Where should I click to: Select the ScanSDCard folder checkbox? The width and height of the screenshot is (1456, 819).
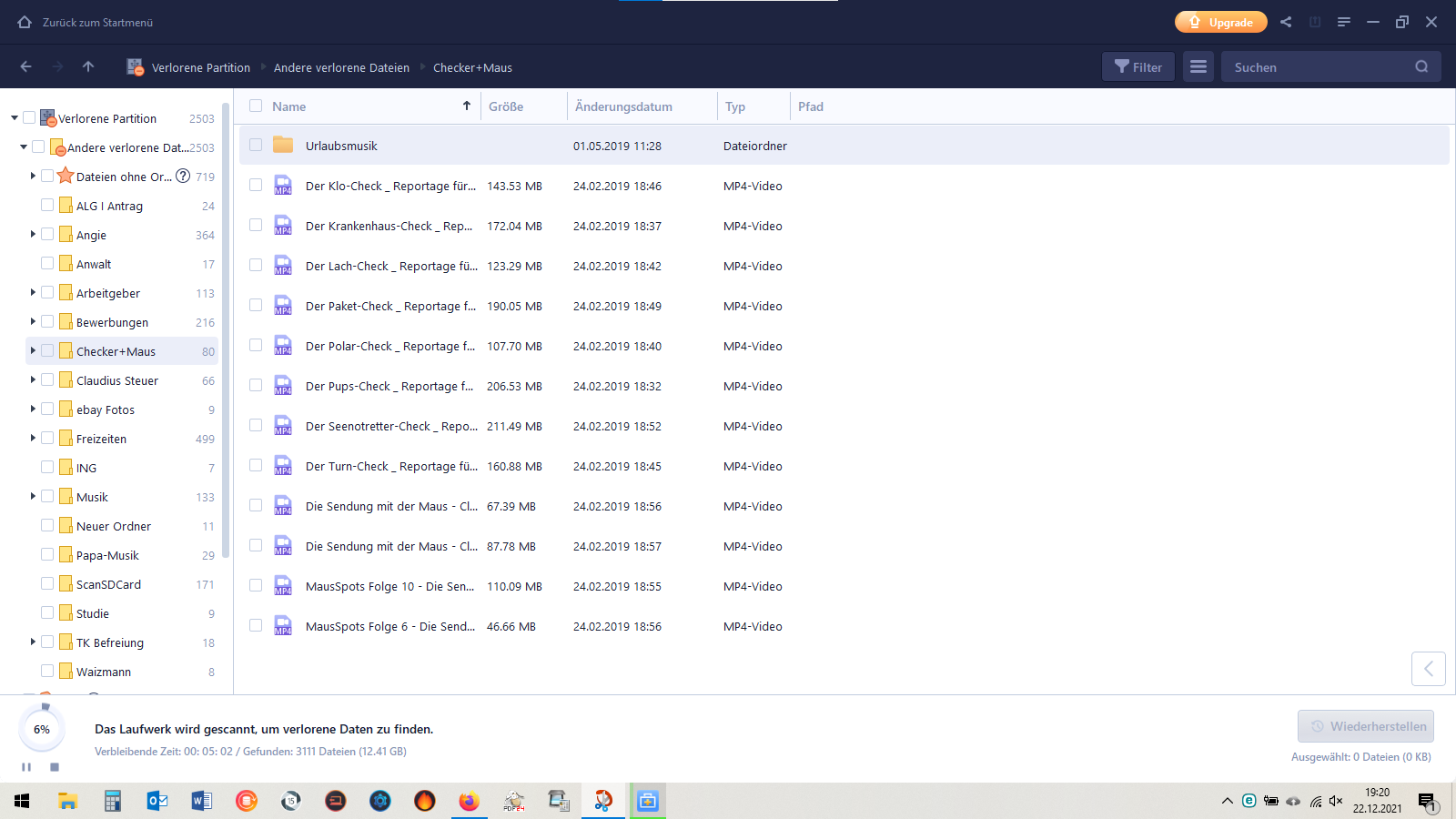[x=47, y=583]
